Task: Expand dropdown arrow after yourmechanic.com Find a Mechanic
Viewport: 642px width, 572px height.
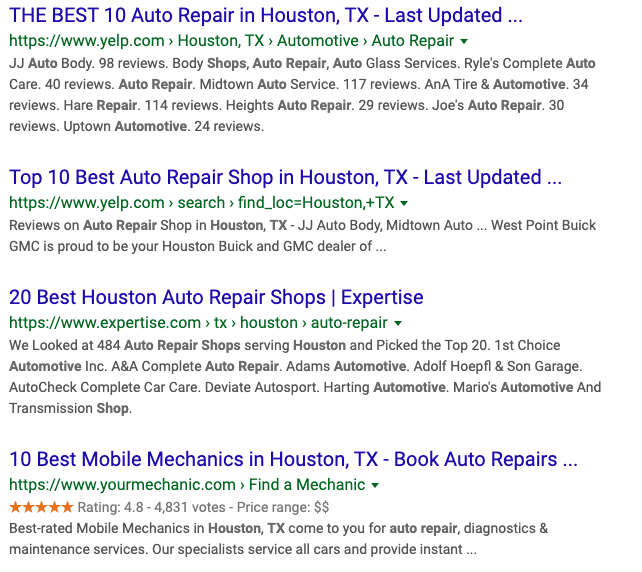Action: [375, 485]
